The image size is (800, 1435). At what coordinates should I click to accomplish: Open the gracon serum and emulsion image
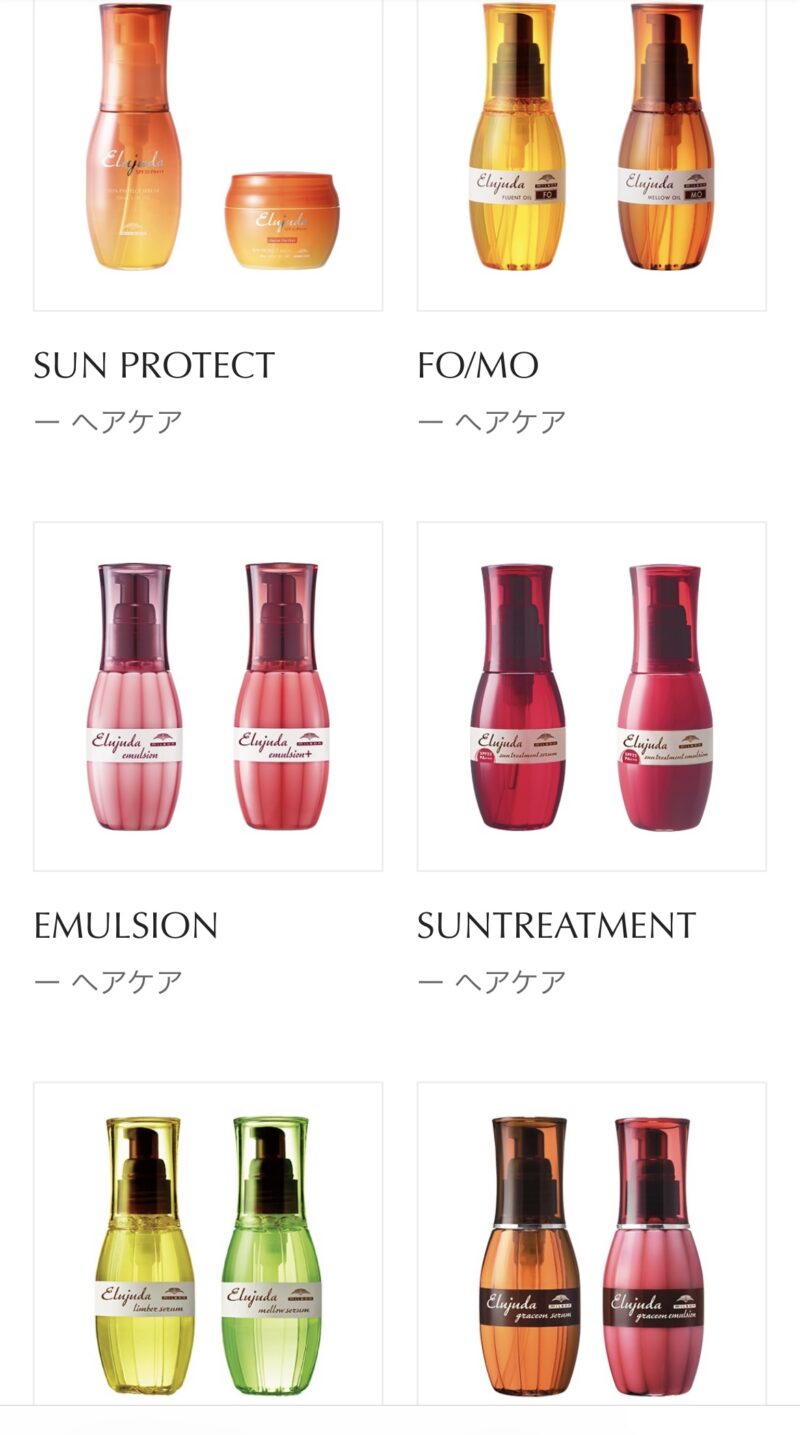592,1243
